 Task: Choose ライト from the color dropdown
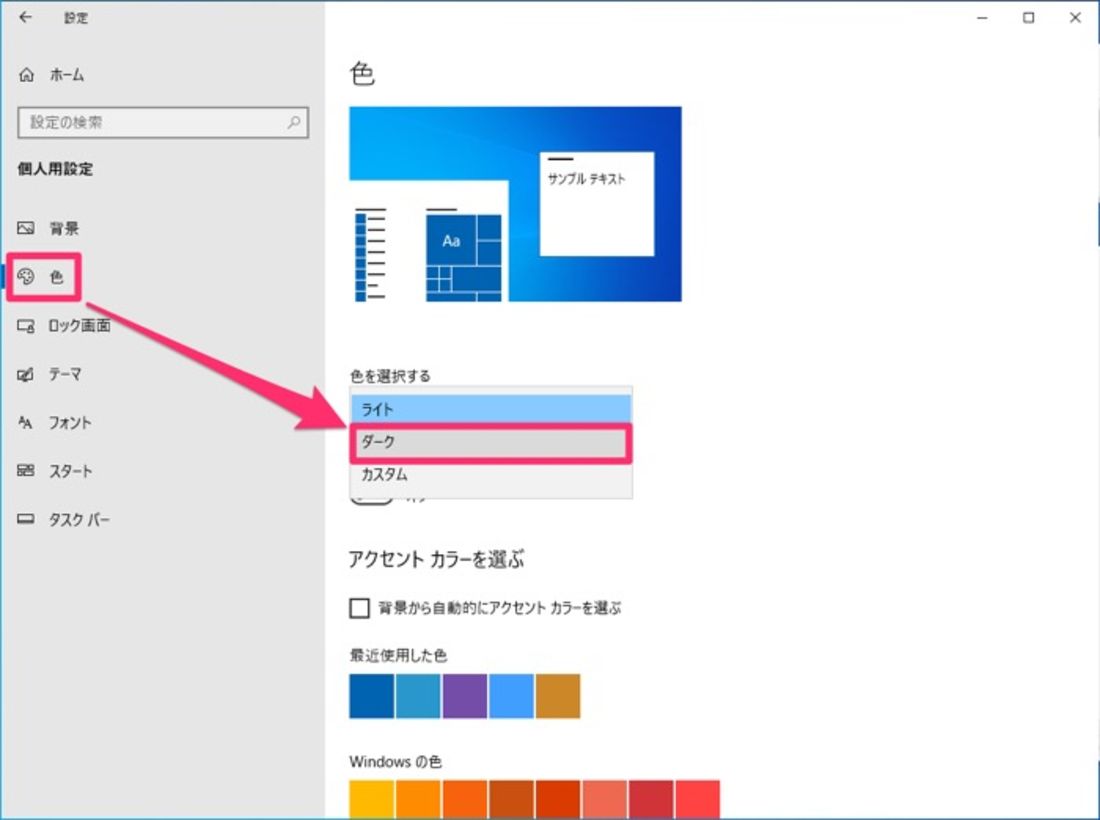[x=491, y=409]
